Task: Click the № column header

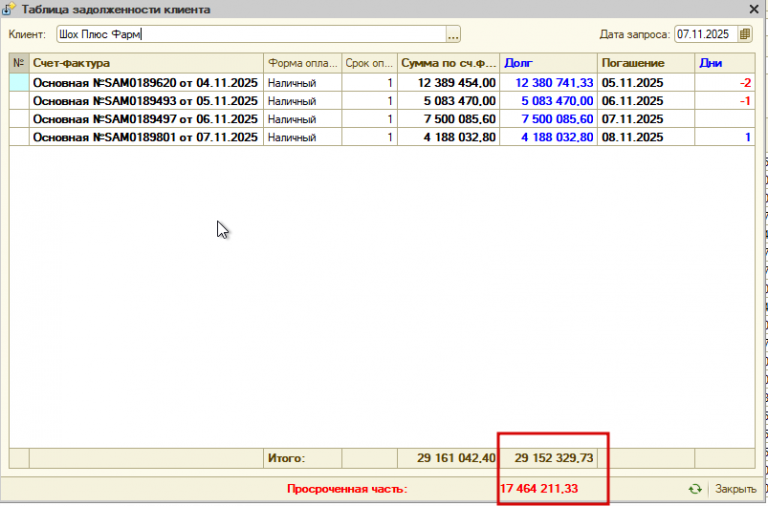Action: pos(19,63)
